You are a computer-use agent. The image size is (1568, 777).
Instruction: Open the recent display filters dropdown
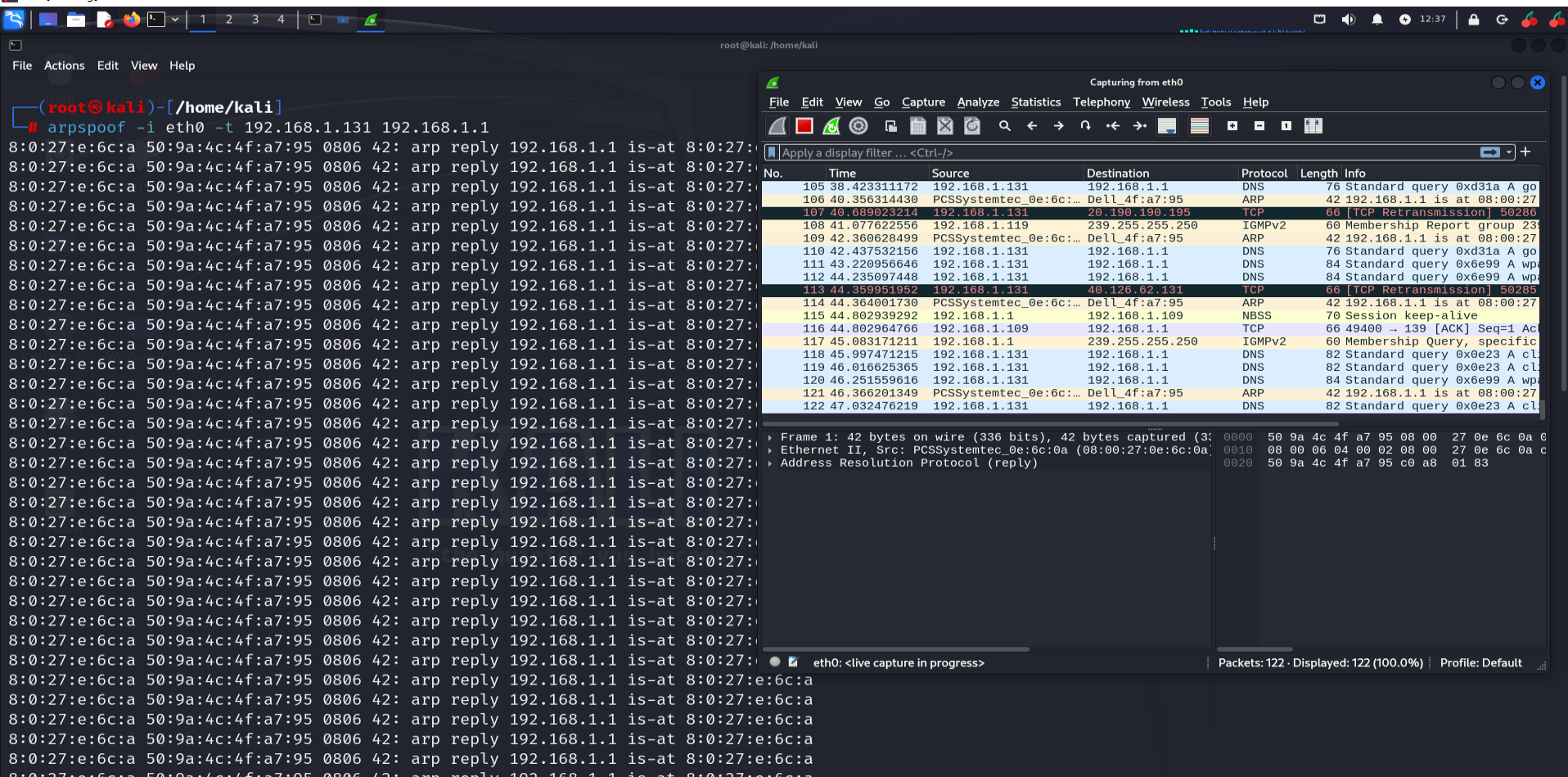tap(1508, 152)
